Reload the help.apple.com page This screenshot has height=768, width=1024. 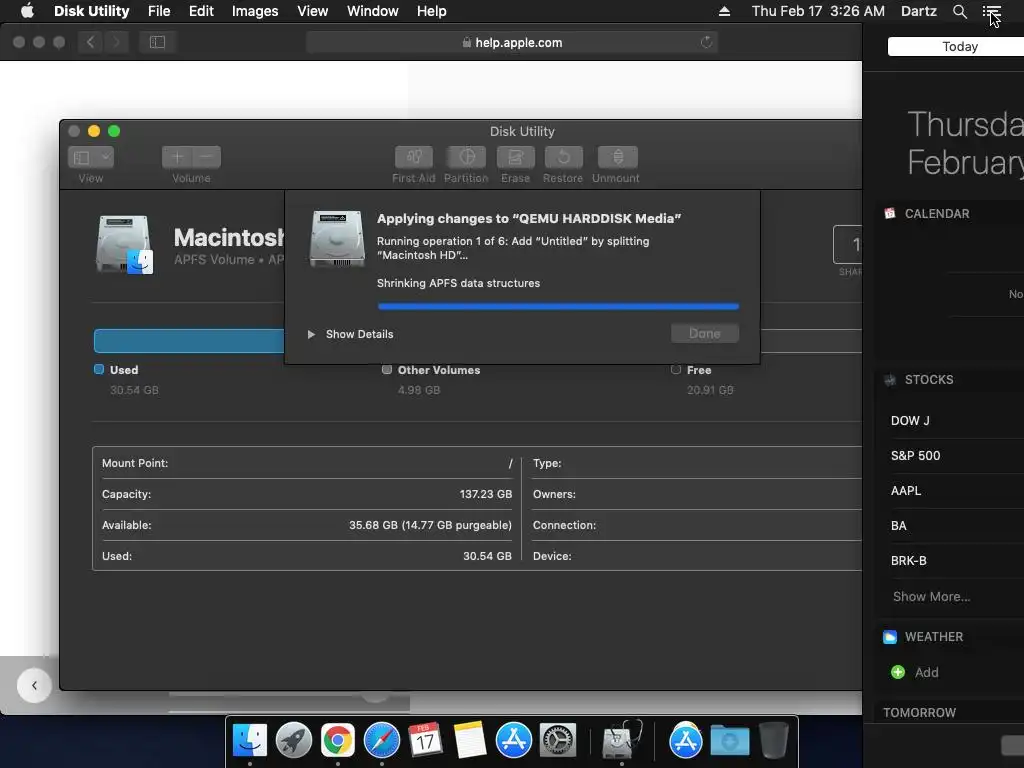tap(706, 42)
